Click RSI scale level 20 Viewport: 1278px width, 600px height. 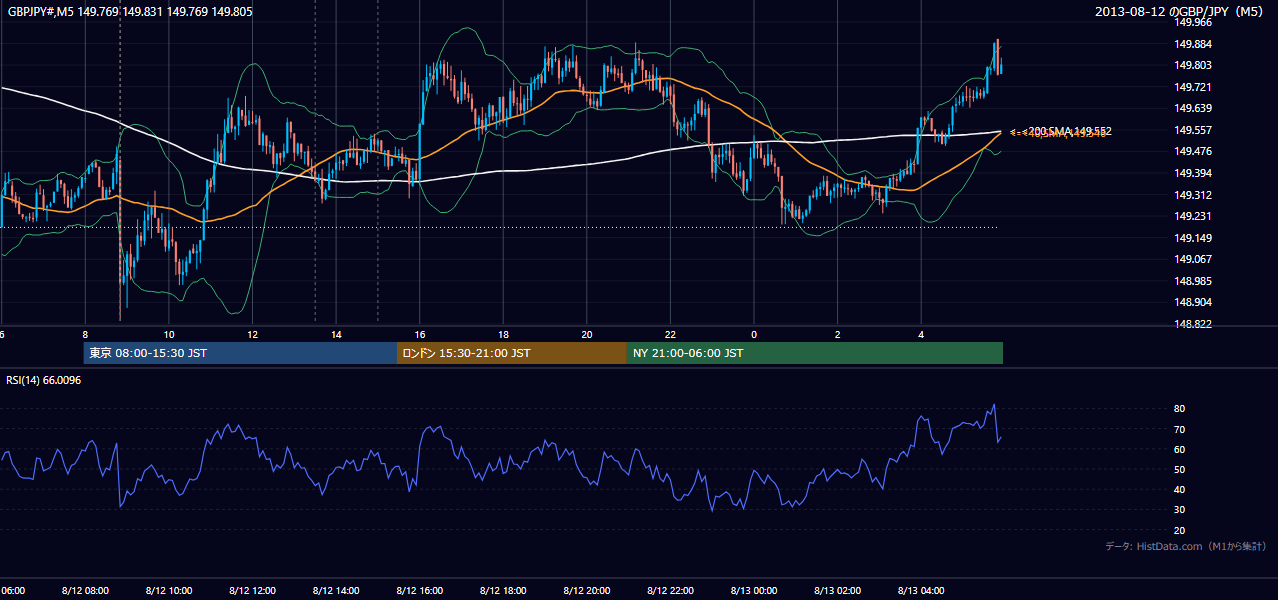pos(1179,530)
